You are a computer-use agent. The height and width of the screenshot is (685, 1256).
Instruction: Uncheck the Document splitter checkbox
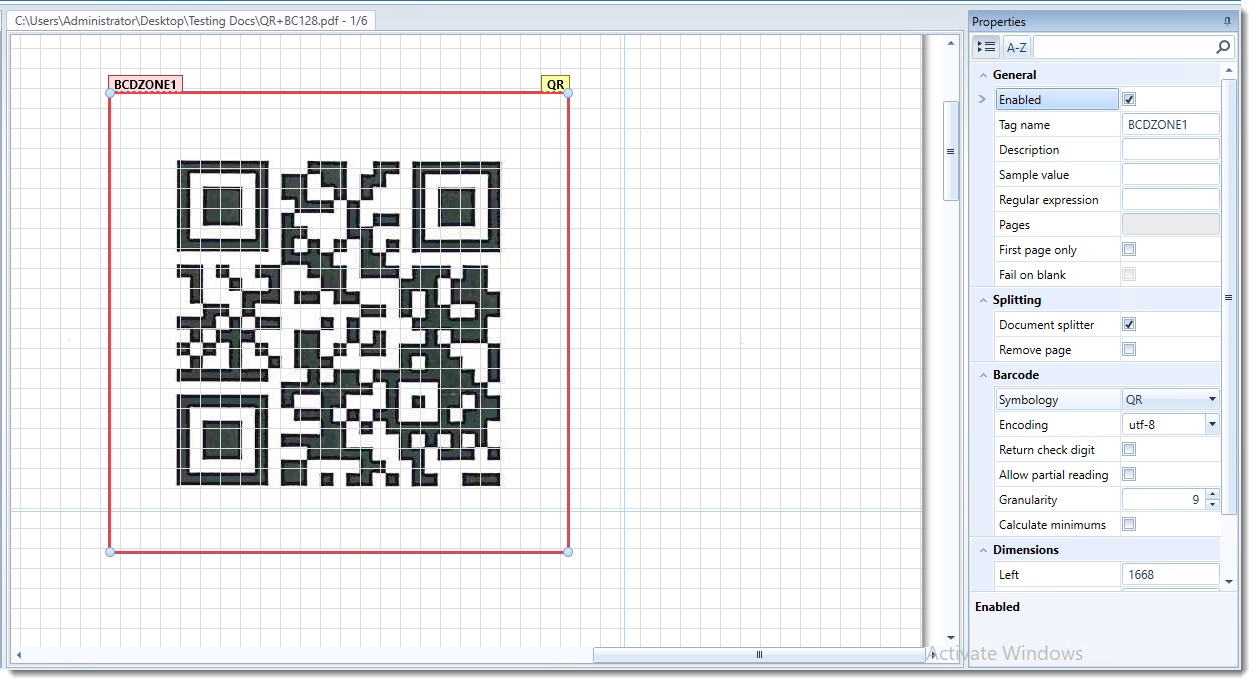[x=1129, y=324]
